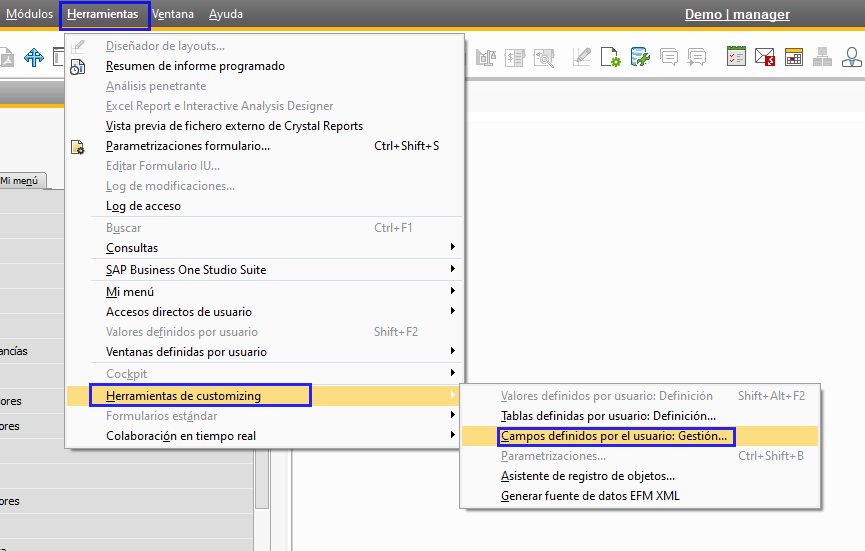Click the single speech bubble message icon
865x551 pixels.
pos(669,57)
